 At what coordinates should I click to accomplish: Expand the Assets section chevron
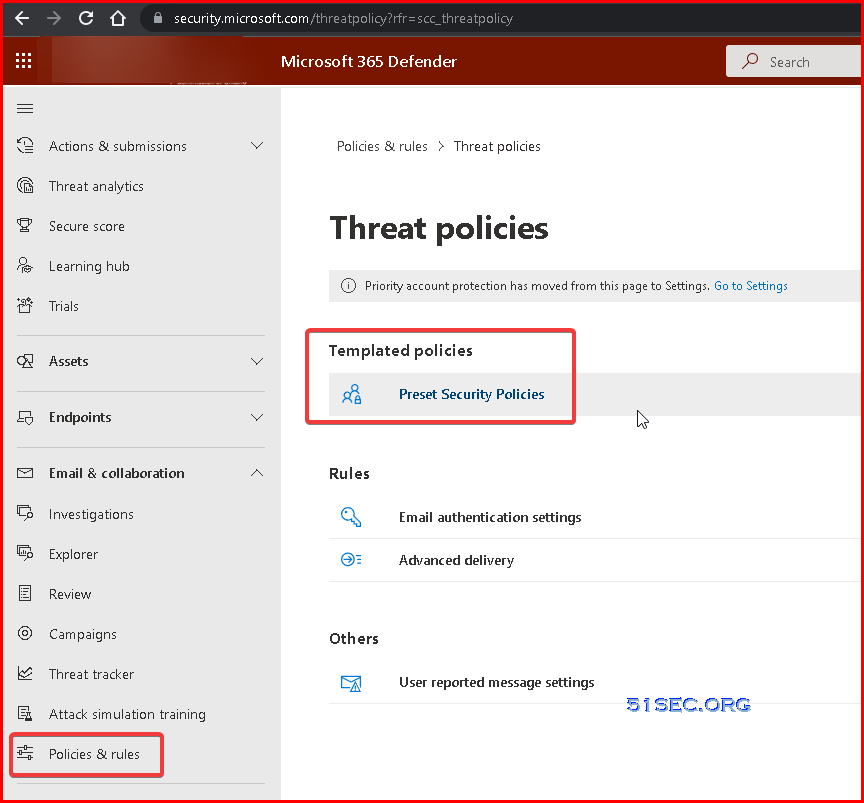click(257, 361)
